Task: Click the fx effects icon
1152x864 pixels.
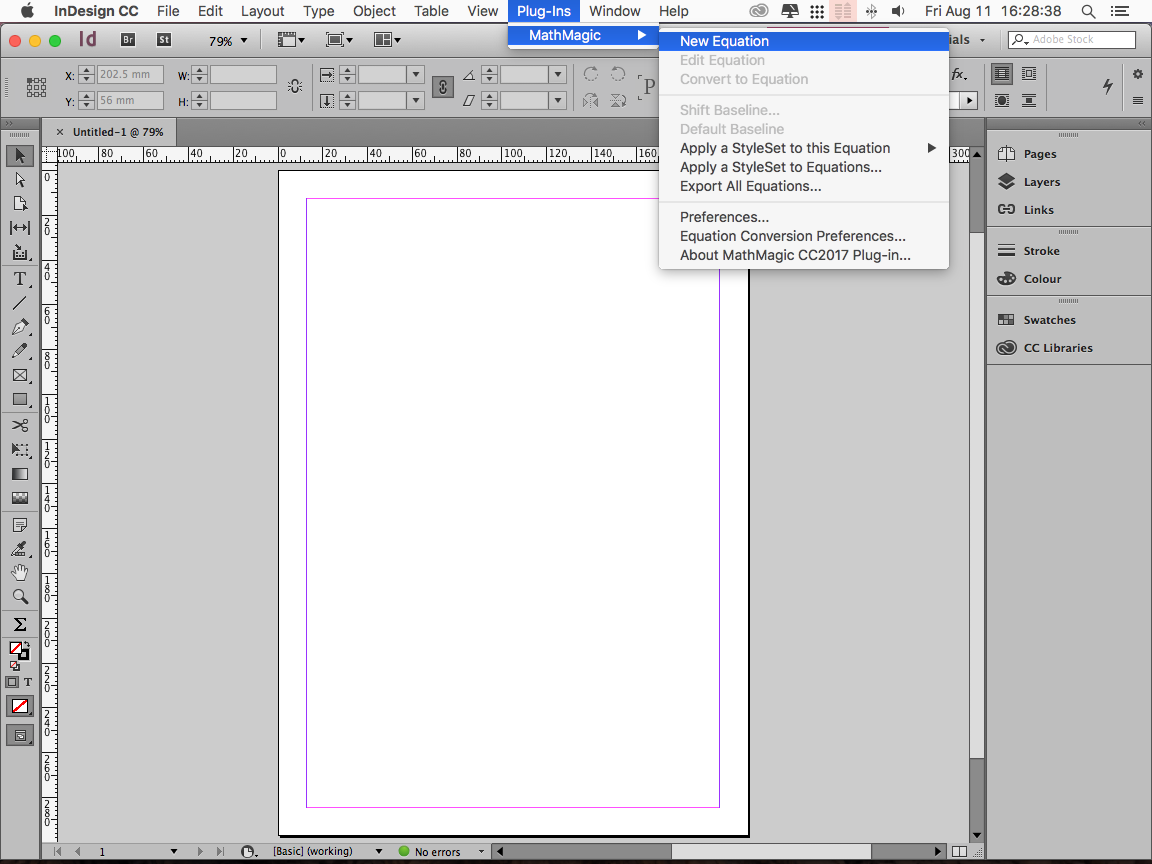Action: tap(958, 73)
